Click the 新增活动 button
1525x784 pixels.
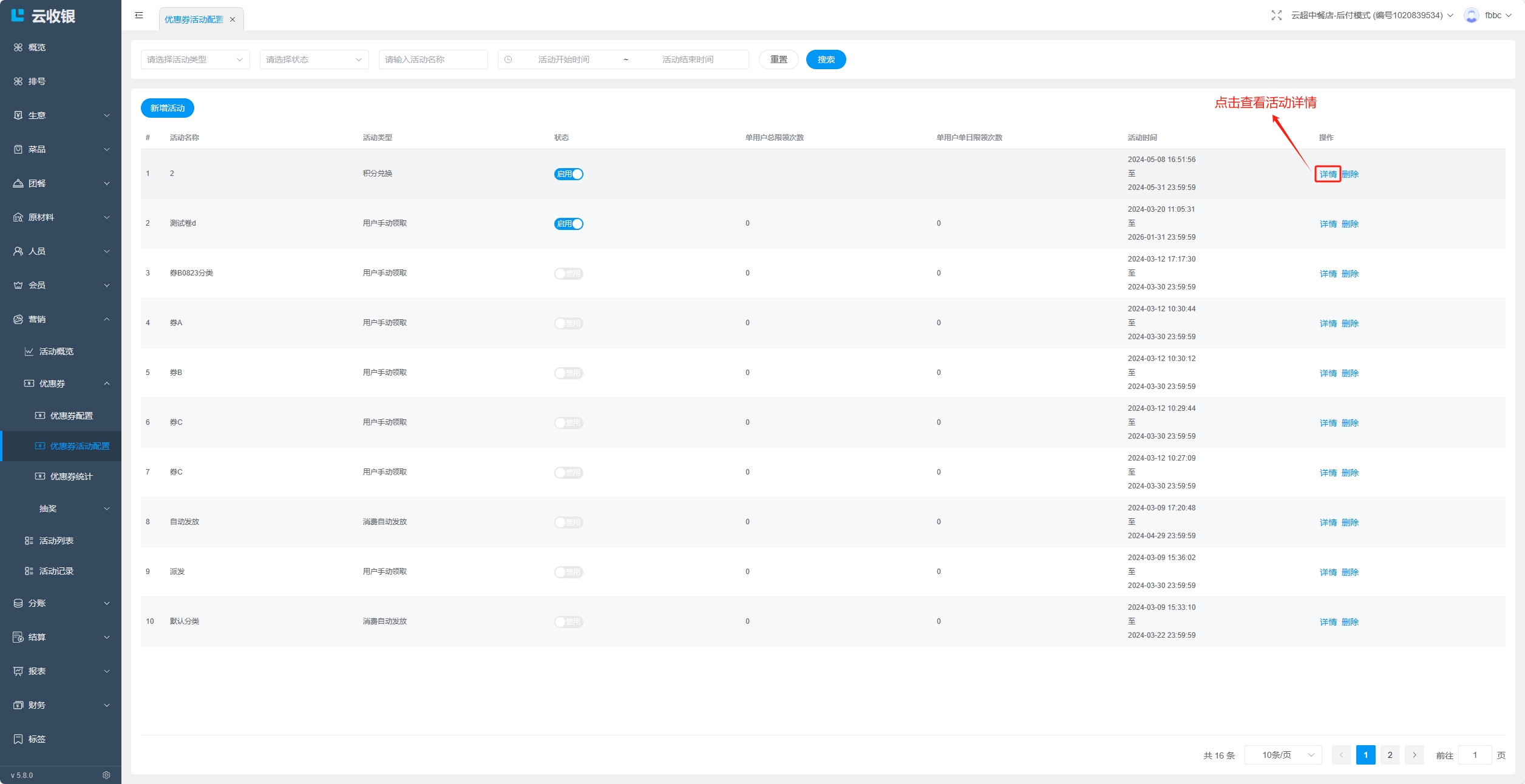tap(168, 108)
